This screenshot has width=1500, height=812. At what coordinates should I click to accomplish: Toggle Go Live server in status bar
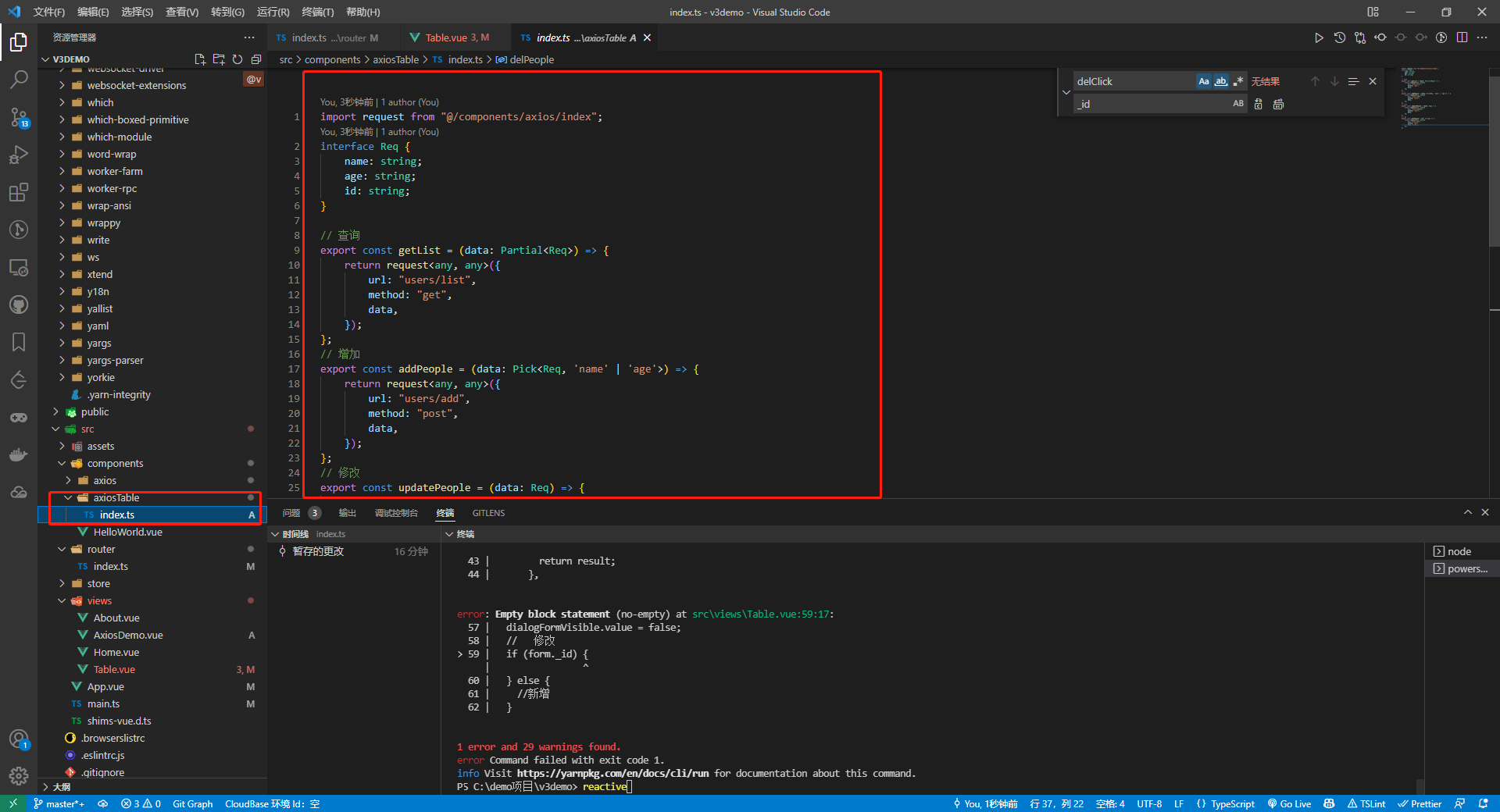pyautogui.click(x=1290, y=803)
